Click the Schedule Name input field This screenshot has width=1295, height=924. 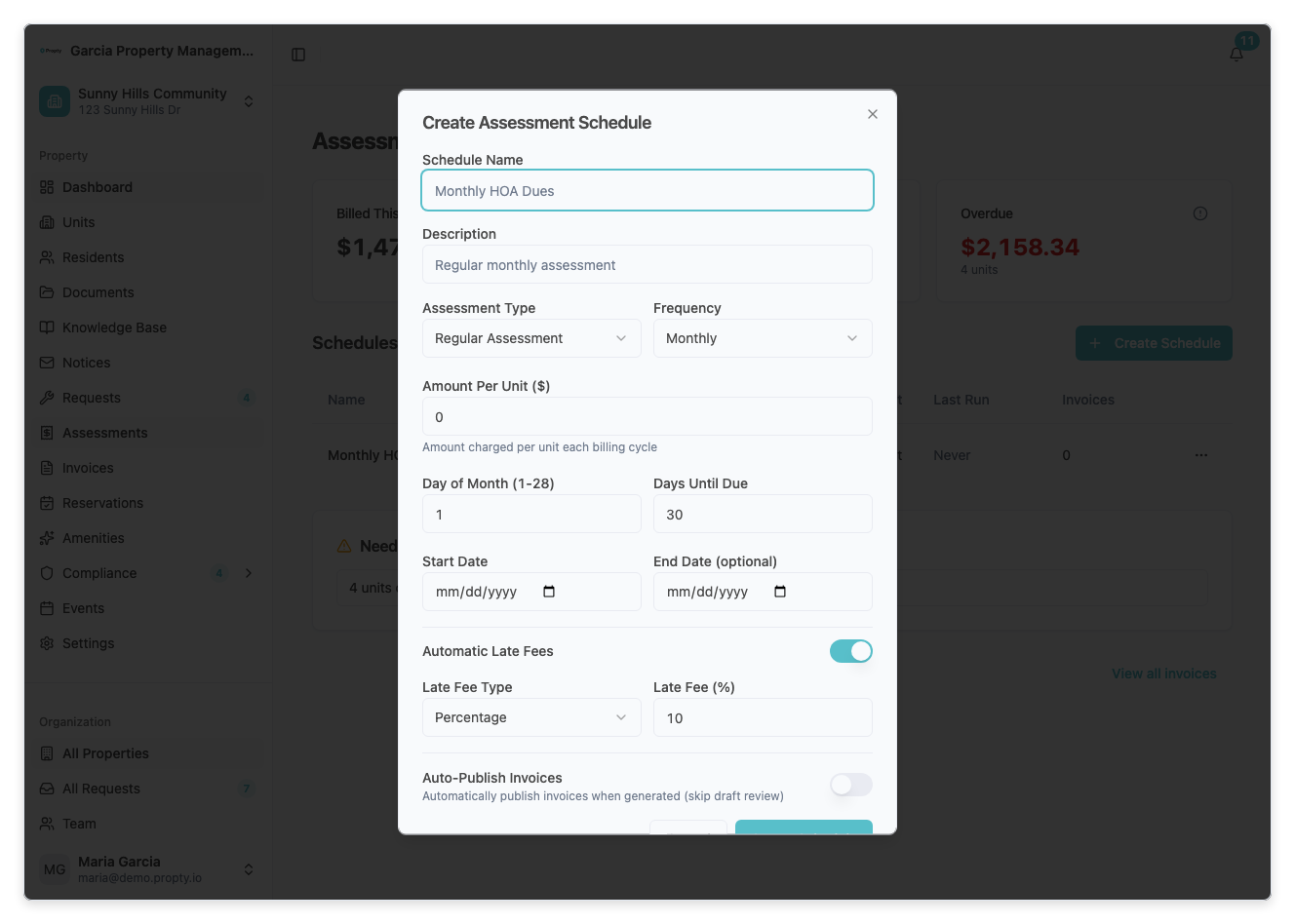point(647,190)
